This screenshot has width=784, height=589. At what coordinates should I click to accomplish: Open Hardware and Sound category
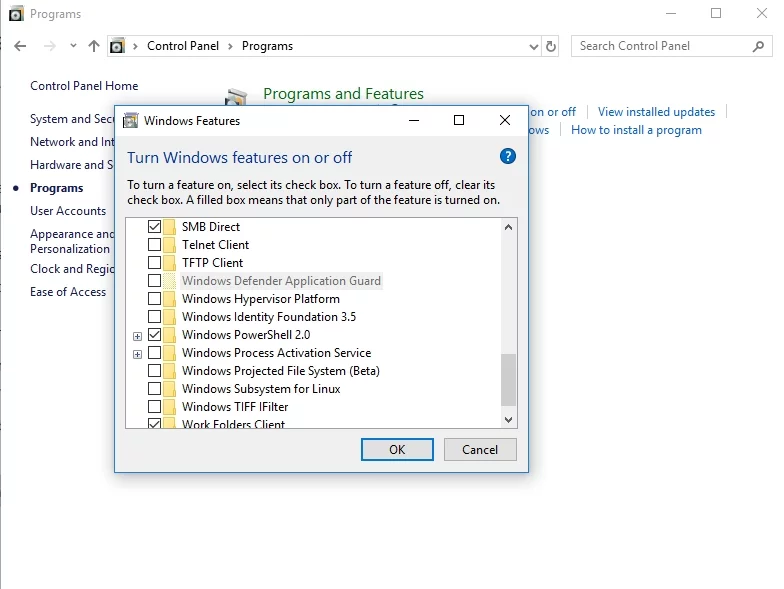pos(72,165)
